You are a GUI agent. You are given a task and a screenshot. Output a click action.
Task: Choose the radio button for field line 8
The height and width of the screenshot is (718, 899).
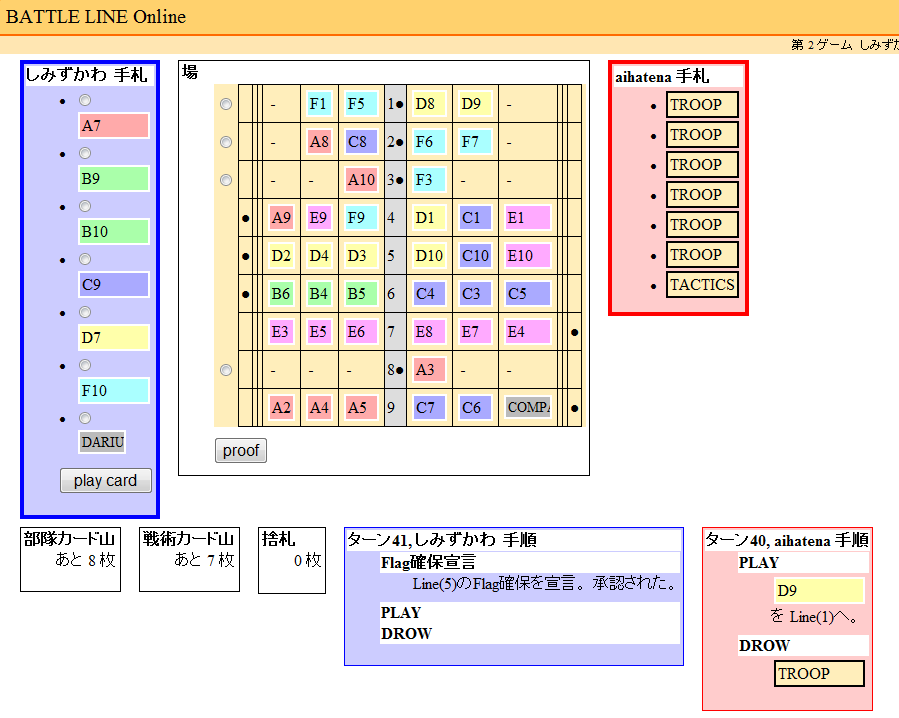pyautogui.click(x=226, y=370)
